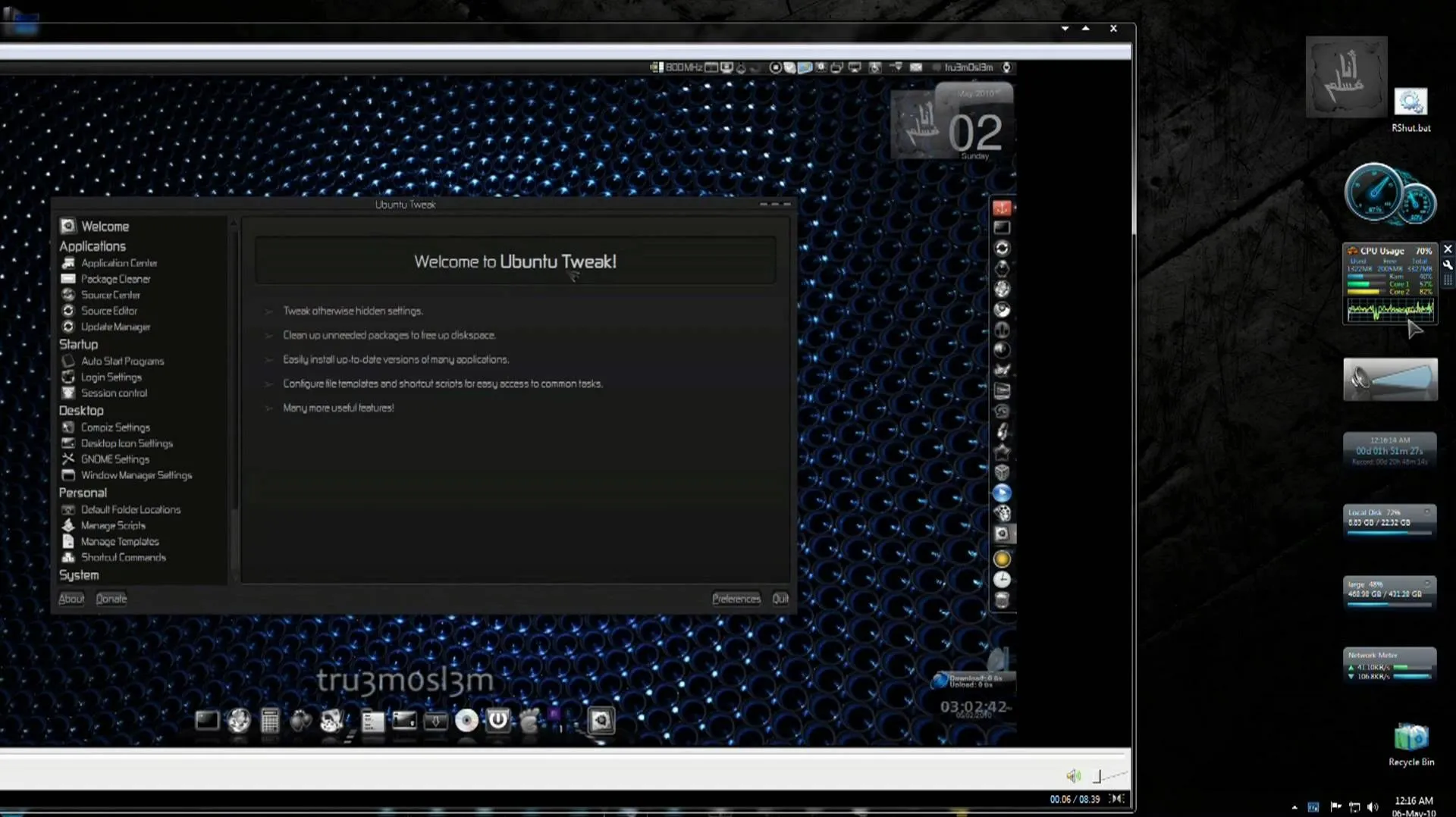
Task: Select Session control entry
Action: (105, 393)
